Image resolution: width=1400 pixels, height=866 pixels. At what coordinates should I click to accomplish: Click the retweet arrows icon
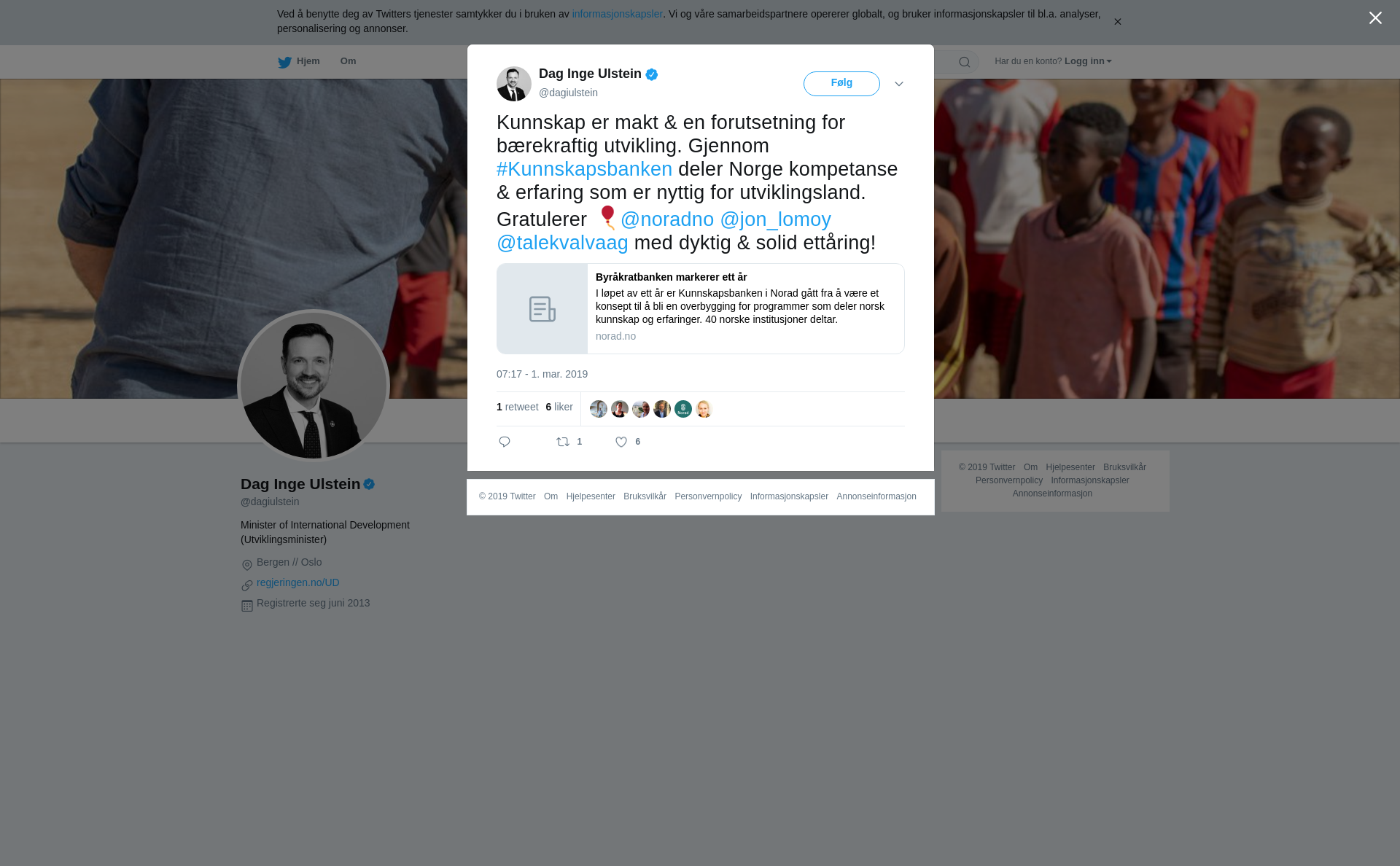tap(563, 442)
